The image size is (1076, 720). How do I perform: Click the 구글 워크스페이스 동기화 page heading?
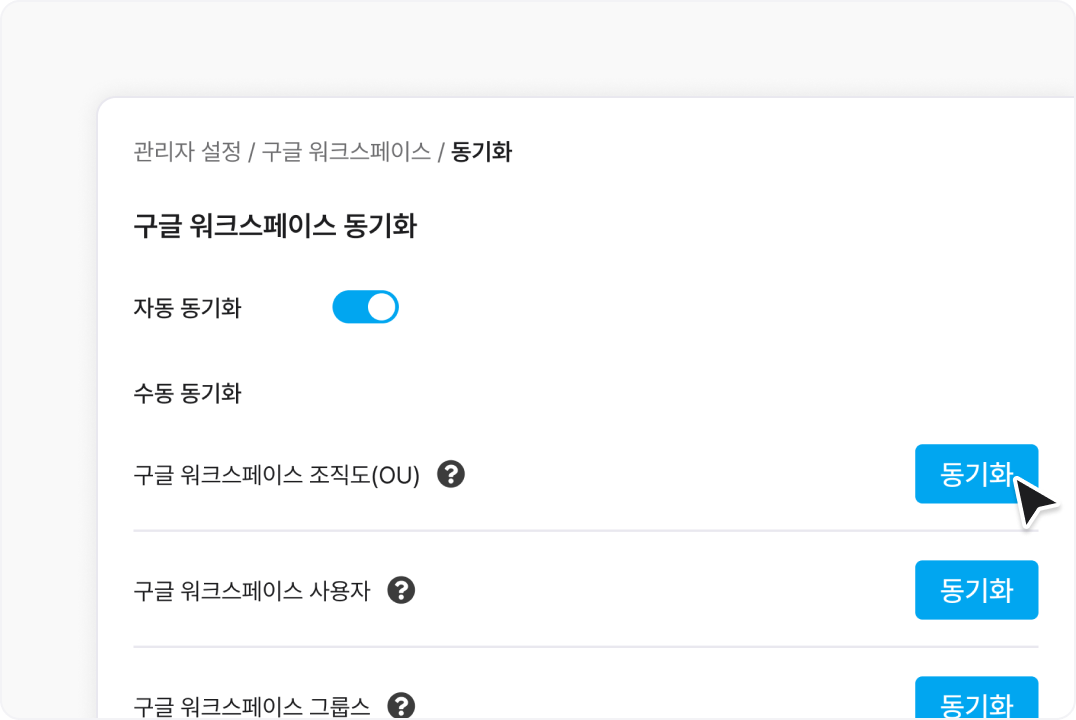[274, 226]
